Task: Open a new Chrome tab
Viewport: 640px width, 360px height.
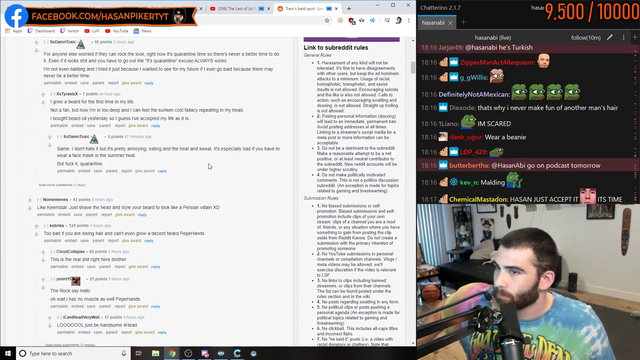Action: point(349,9)
